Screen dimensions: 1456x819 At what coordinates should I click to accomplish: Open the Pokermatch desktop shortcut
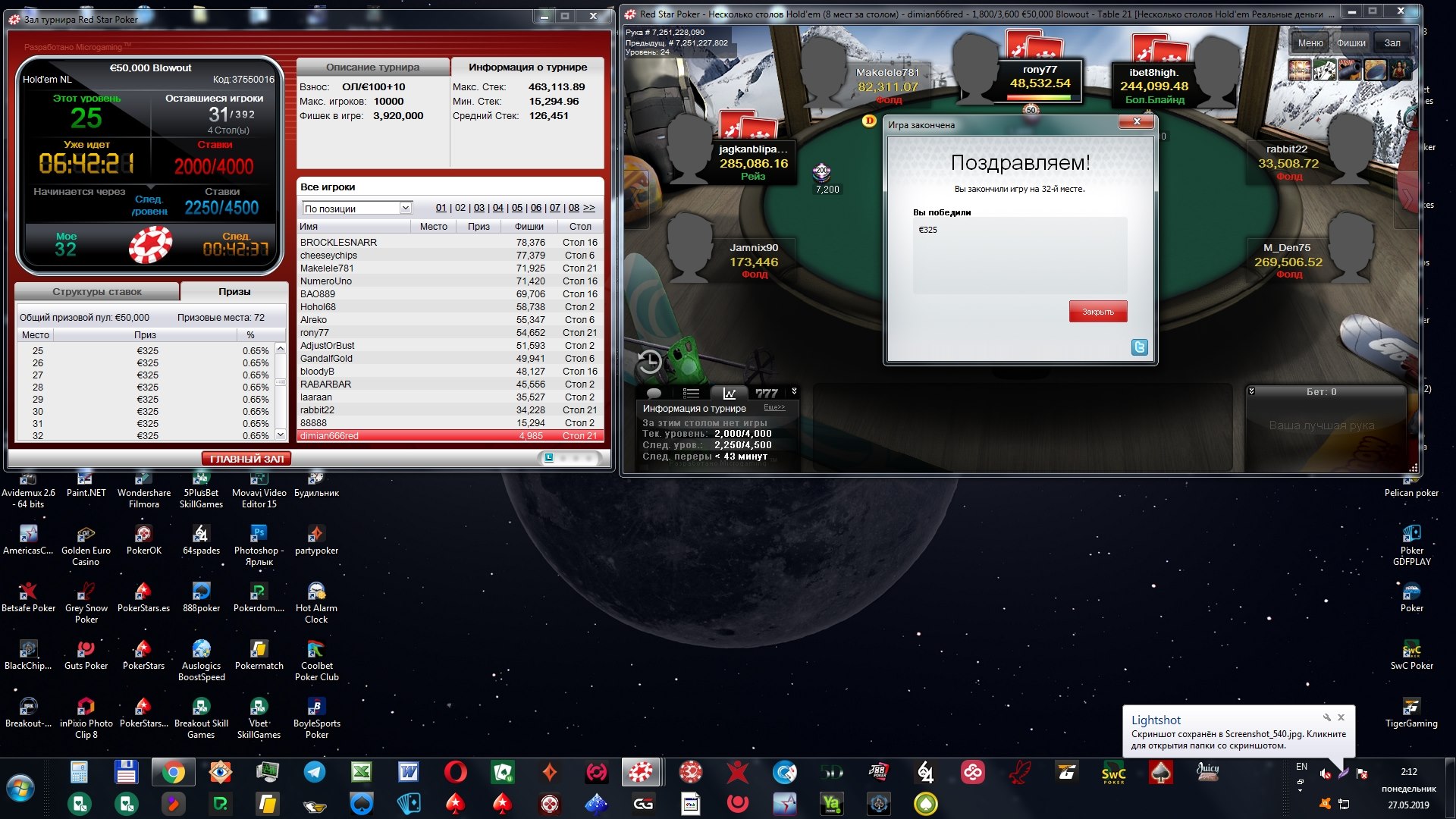[259, 655]
